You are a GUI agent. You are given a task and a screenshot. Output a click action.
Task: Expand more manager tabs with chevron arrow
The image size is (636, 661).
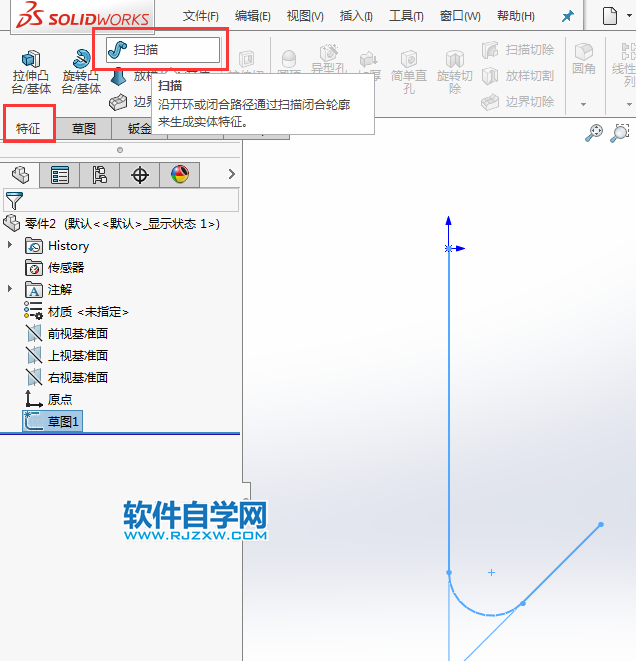pyautogui.click(x=231, y=174)
